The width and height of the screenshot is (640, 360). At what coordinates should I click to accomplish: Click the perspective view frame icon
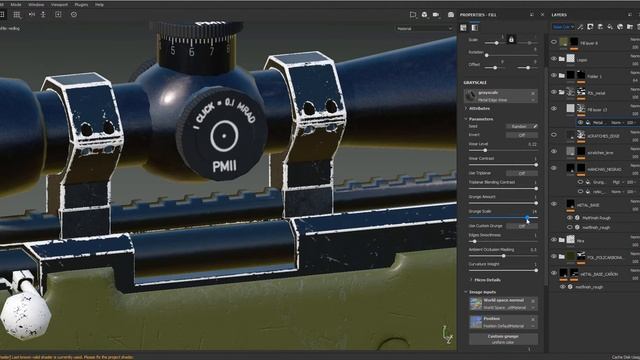(x=413, y=15)
